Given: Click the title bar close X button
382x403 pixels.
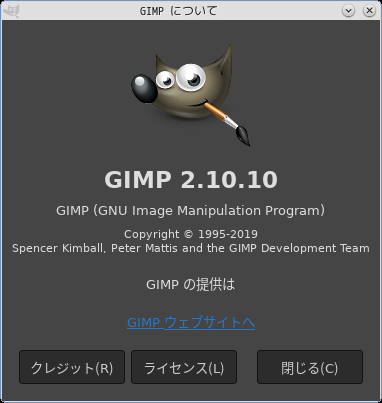Looking at the screenshot, I should (x=369, y=11).
